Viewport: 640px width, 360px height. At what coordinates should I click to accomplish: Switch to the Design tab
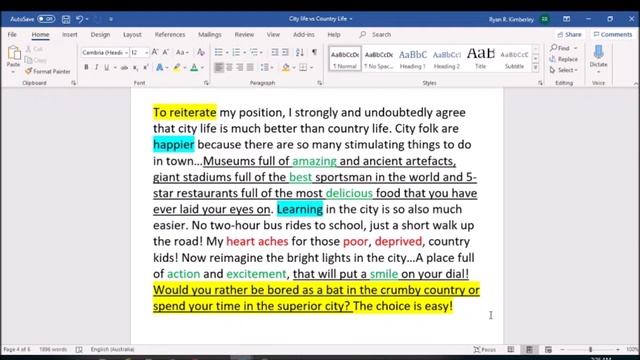(100, 35)
